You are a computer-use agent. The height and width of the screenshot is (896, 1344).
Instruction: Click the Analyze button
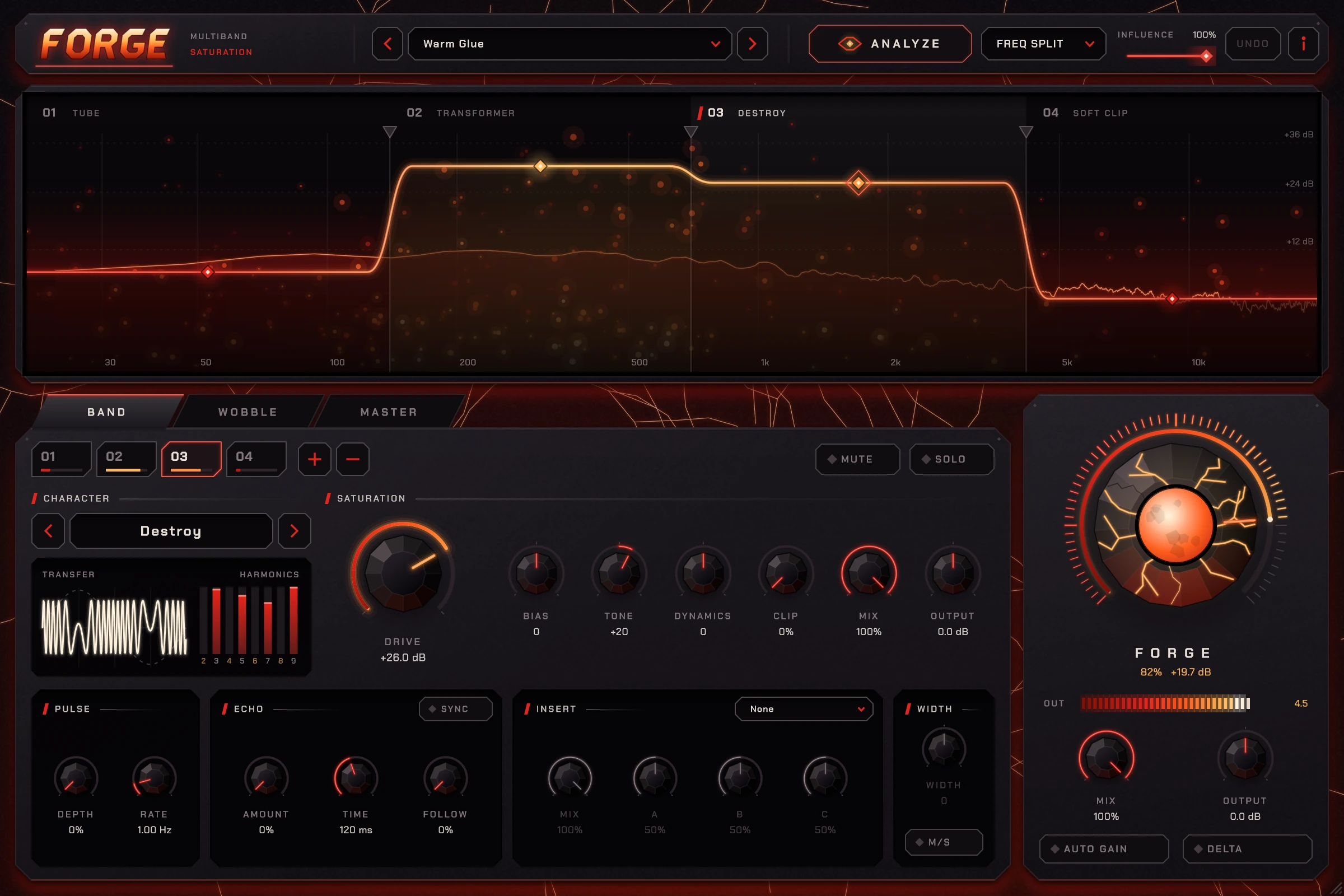click(890, 44)
